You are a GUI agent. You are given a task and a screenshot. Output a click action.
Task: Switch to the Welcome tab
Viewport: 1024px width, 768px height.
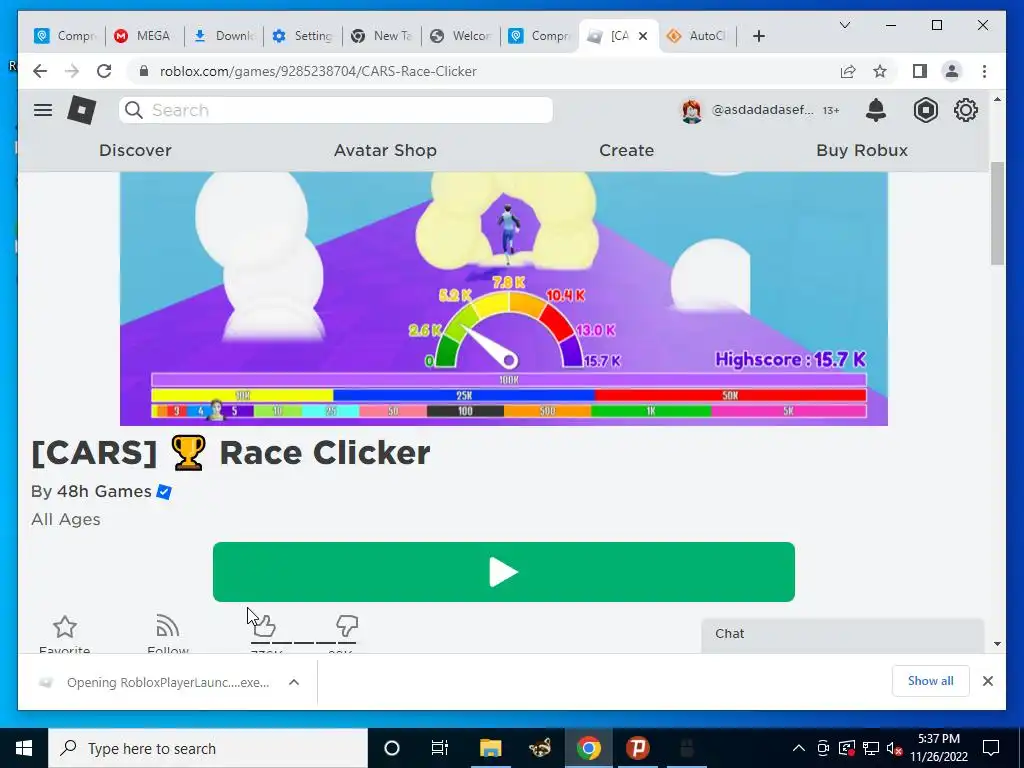(x=461, y=36)
